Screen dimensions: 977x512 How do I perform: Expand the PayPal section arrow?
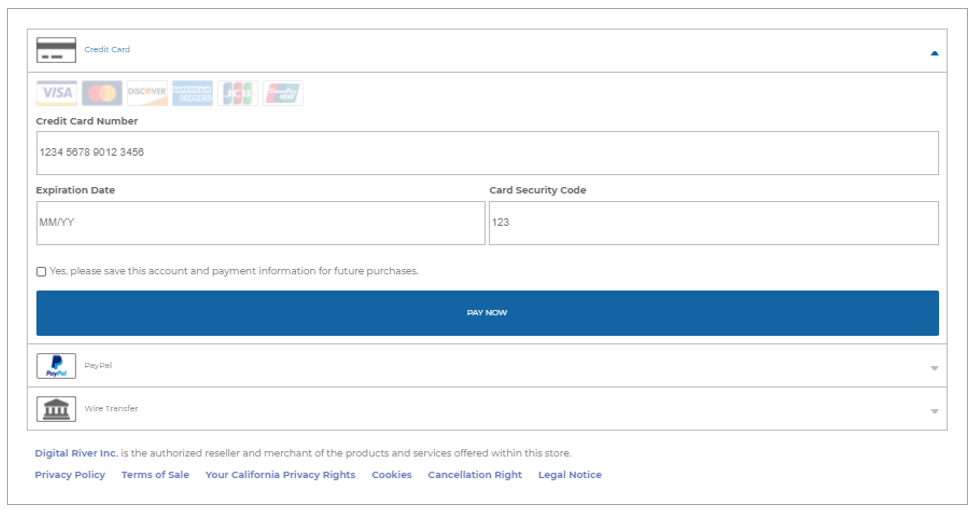click(934, 368)
